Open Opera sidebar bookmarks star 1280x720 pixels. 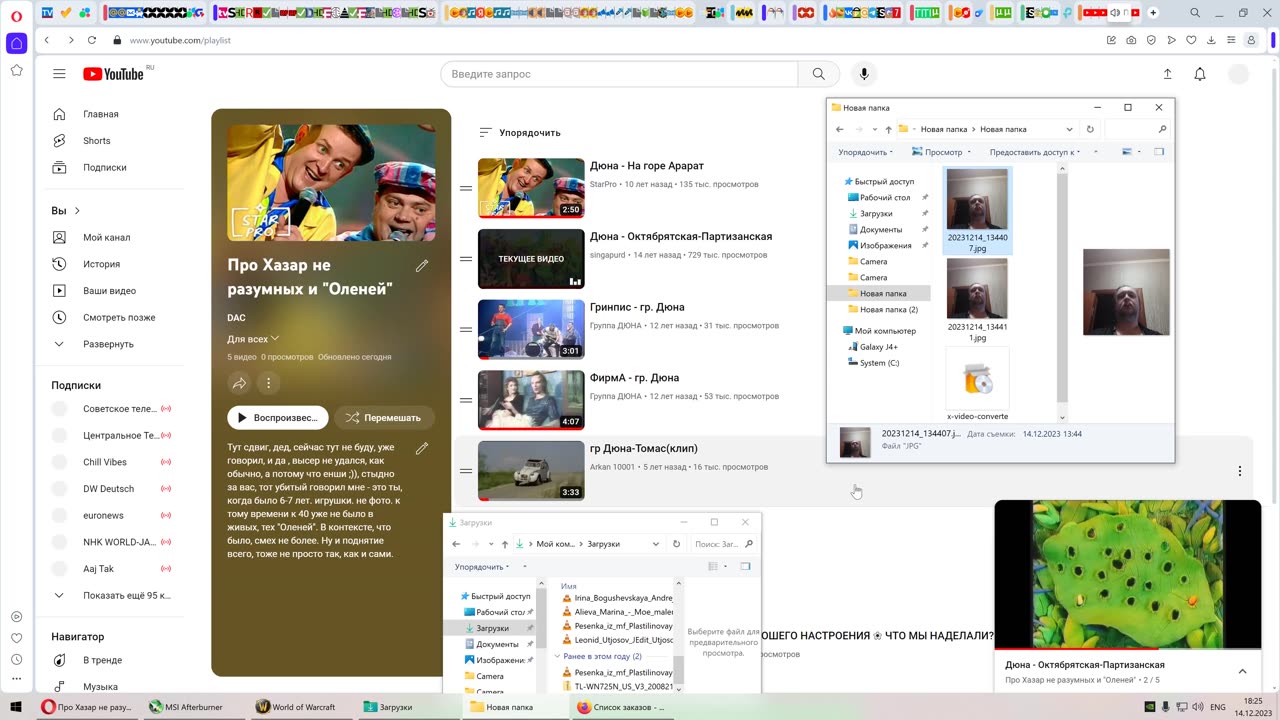[16, 70]
